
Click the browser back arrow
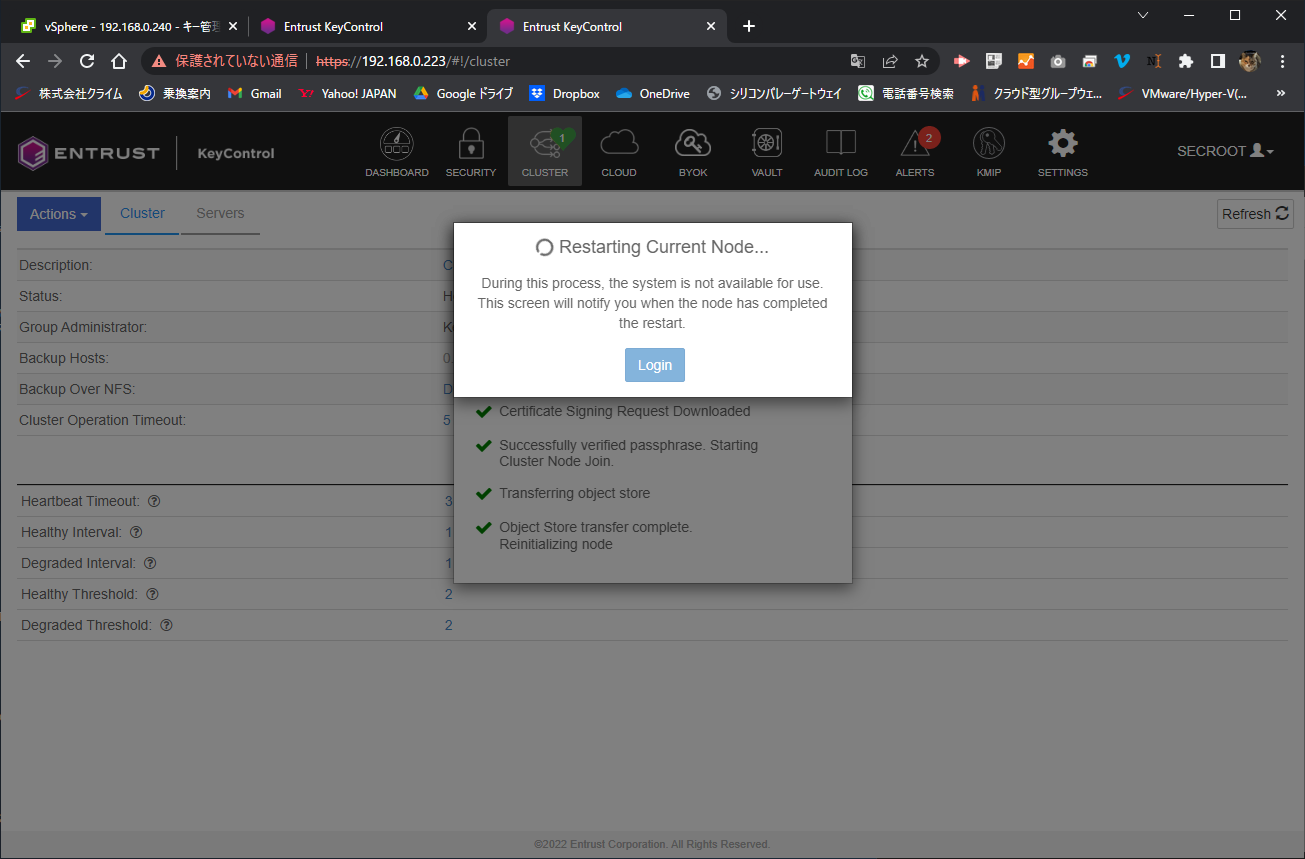24,61
